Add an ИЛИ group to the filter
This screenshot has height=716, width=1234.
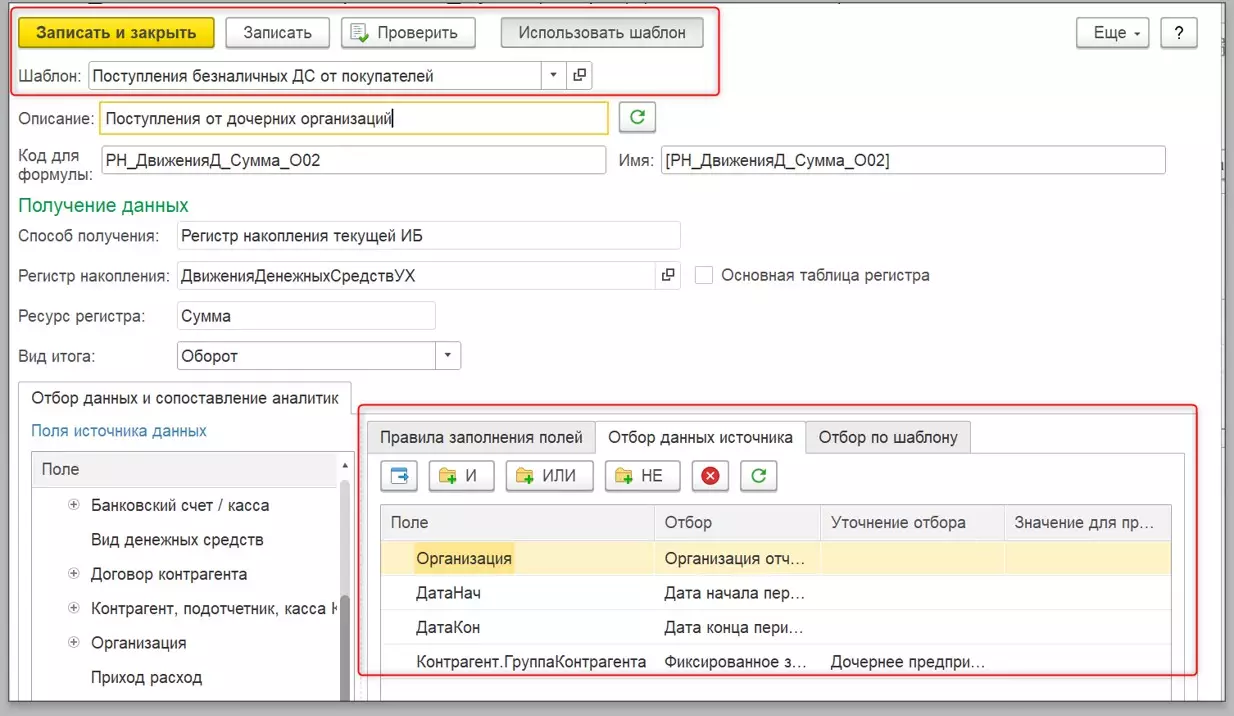coord(549,476)
